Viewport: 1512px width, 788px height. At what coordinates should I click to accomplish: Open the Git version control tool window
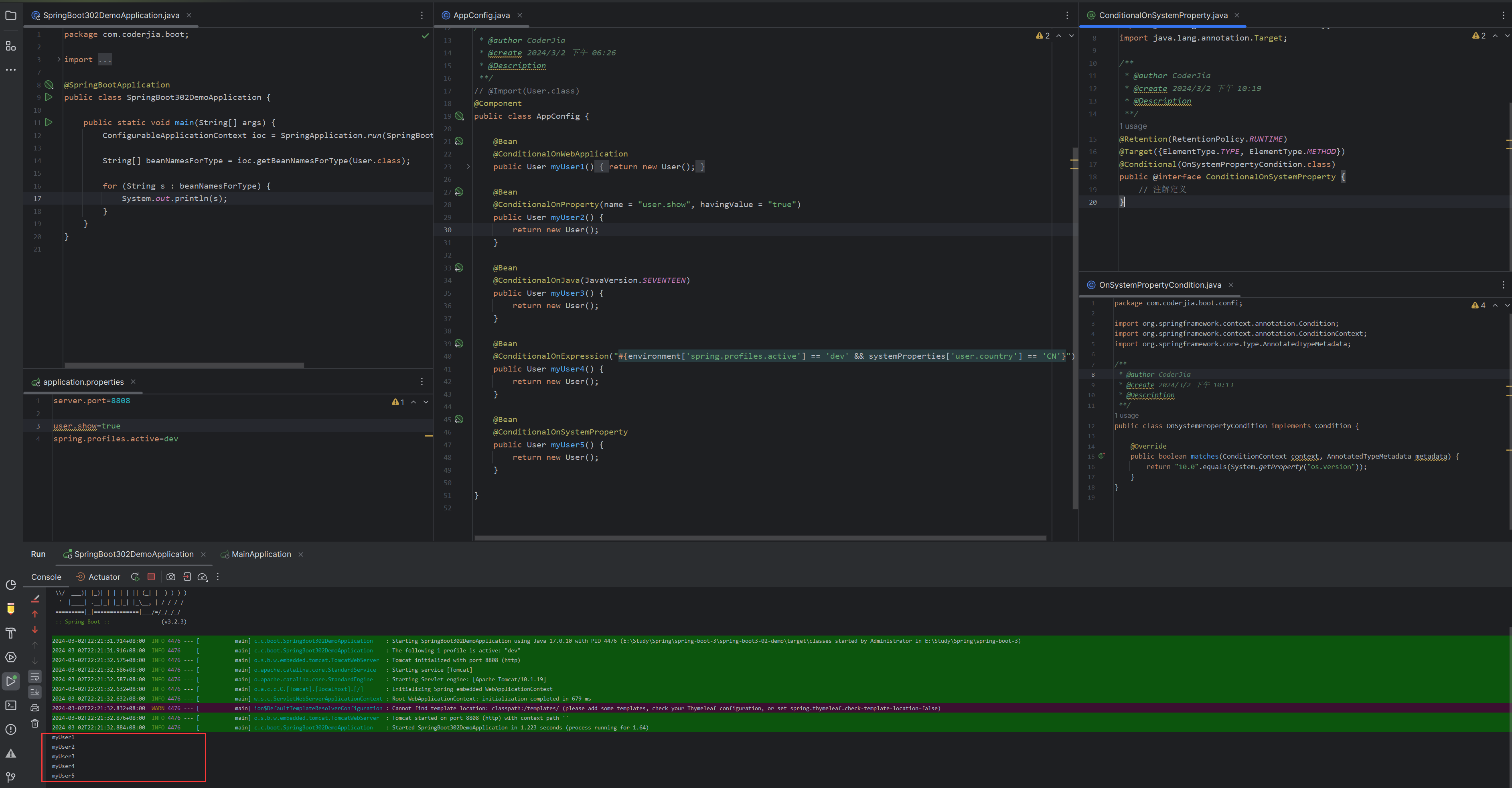point(10,778)
